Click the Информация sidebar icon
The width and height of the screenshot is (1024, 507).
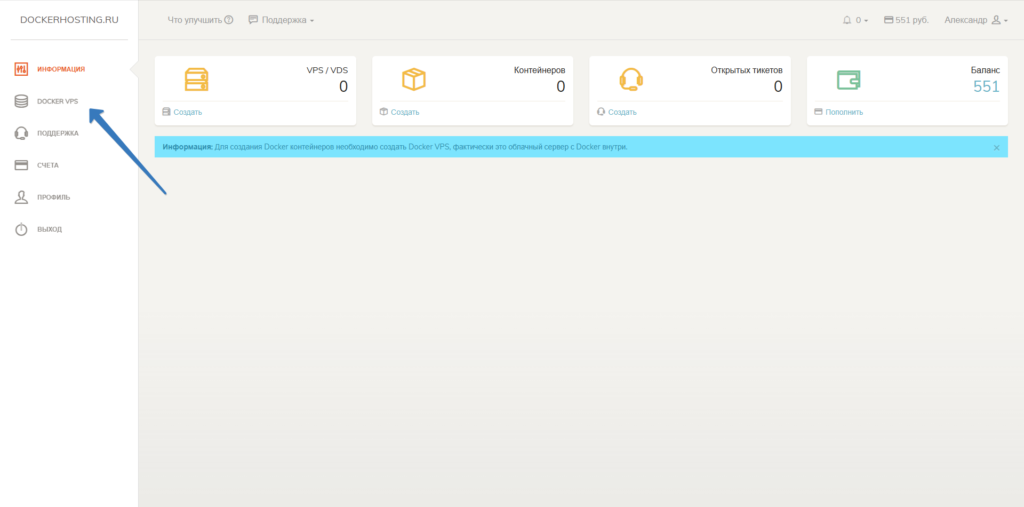pyautogui.click(x=21, y=69)
